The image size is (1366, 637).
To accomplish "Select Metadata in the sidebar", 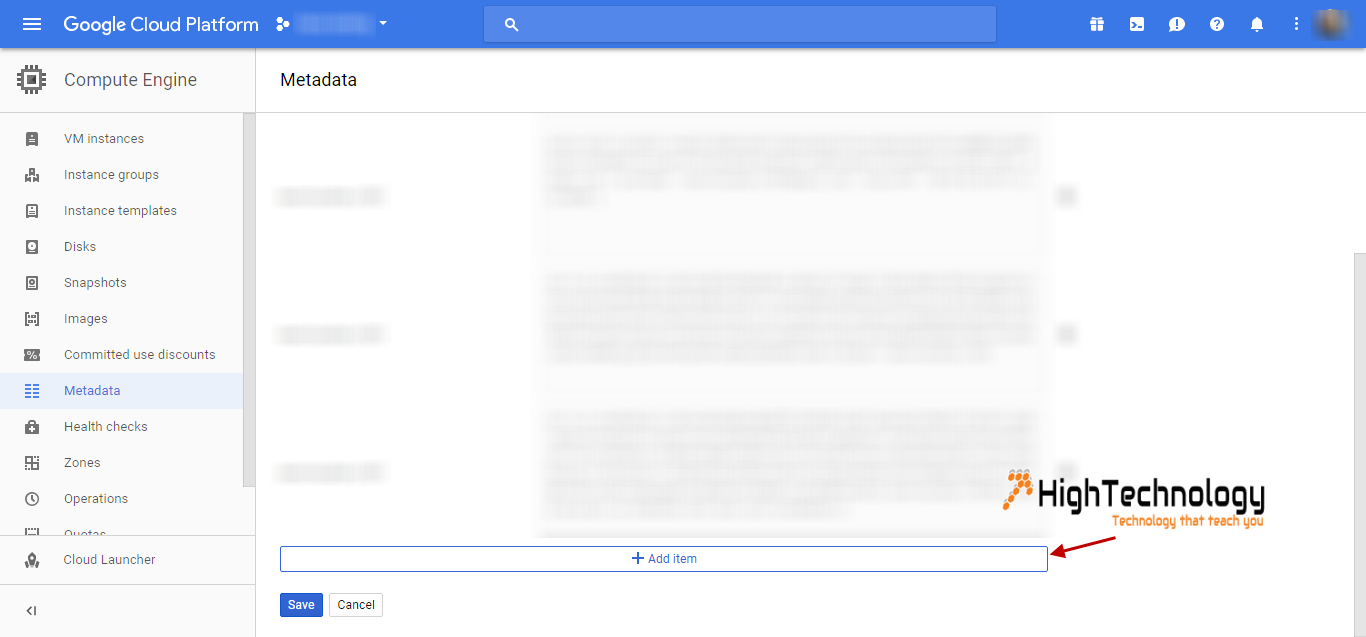I will (x=121, y=391).
